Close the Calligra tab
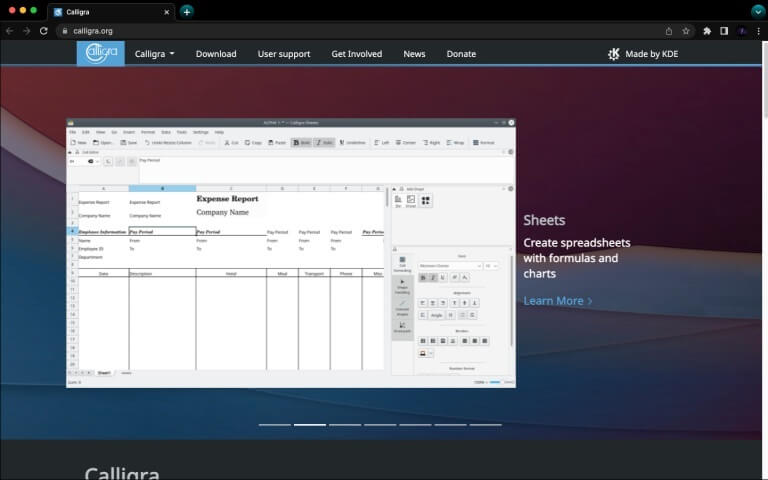The height and width of the screenshot is (480, 768). click(167, 12)
